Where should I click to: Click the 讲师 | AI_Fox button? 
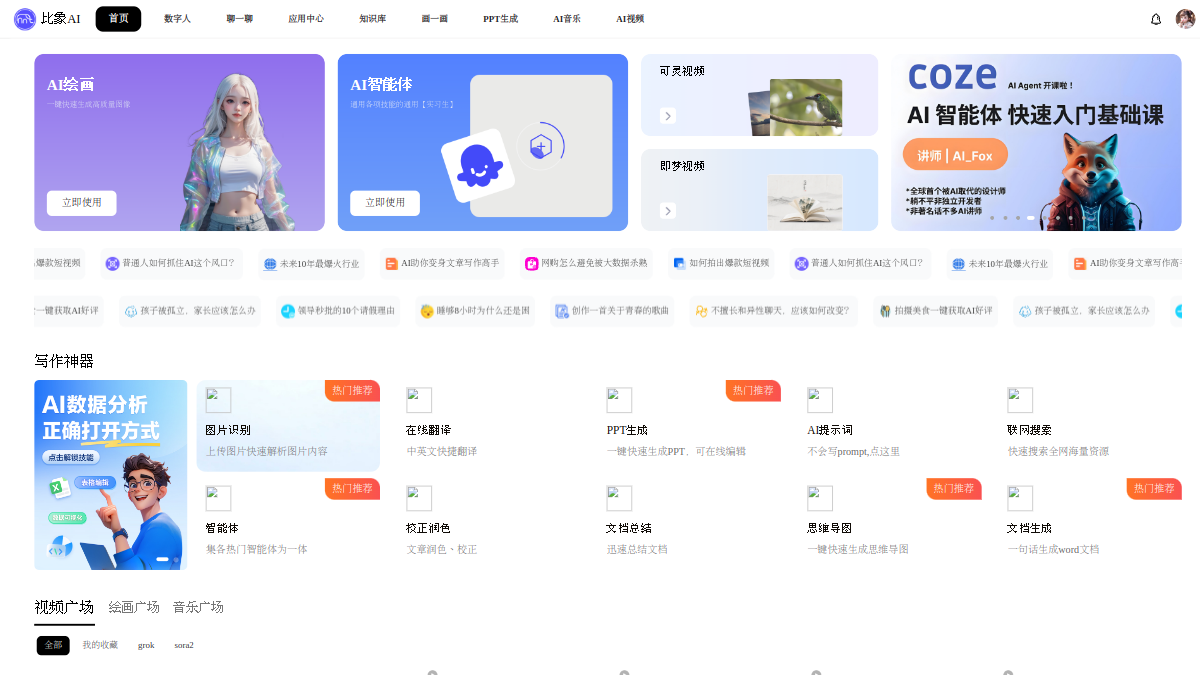[x=955, y=156]
